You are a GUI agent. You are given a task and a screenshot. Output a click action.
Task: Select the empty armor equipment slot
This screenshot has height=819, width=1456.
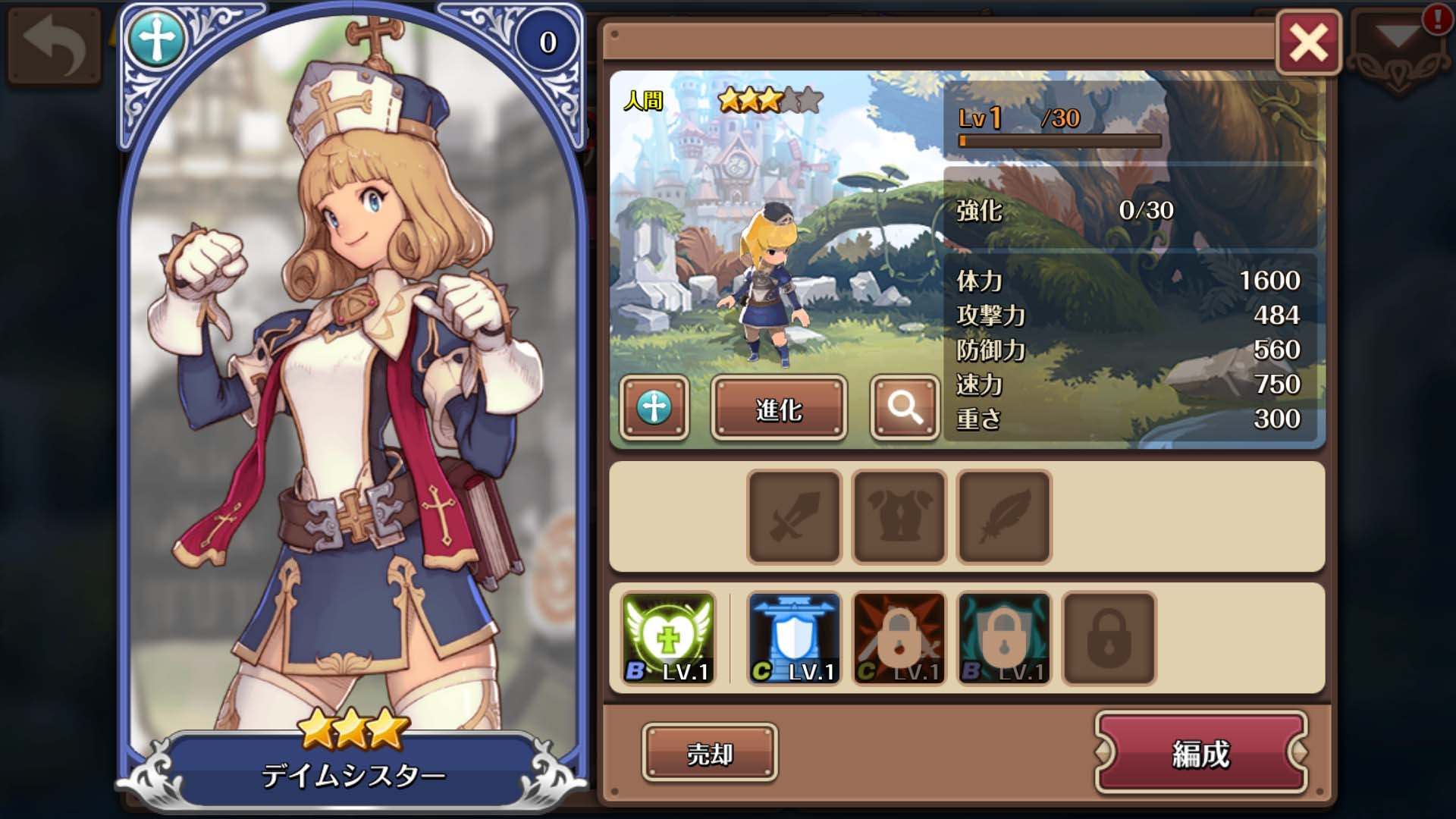tap(899, 517)
